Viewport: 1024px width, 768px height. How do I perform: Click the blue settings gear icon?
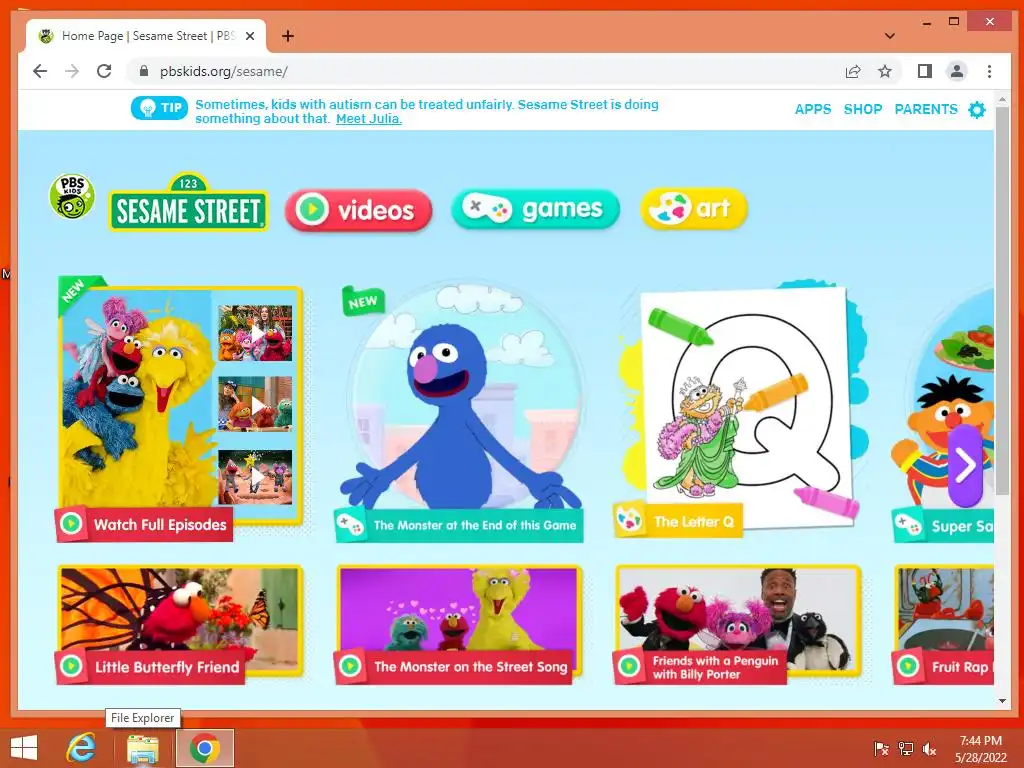click(x=976, y=110)
